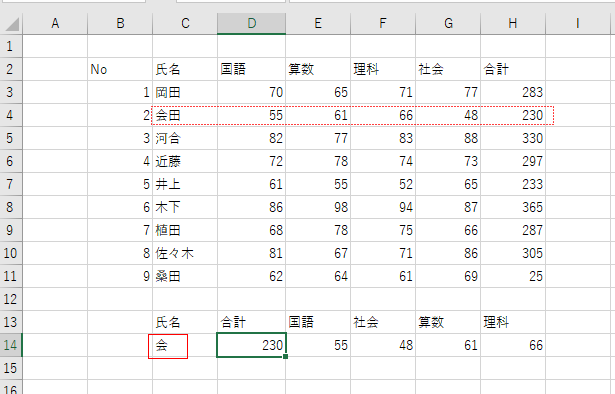Click the No header cell
This screenshot has width=615, height=394.
pos(120,69)
